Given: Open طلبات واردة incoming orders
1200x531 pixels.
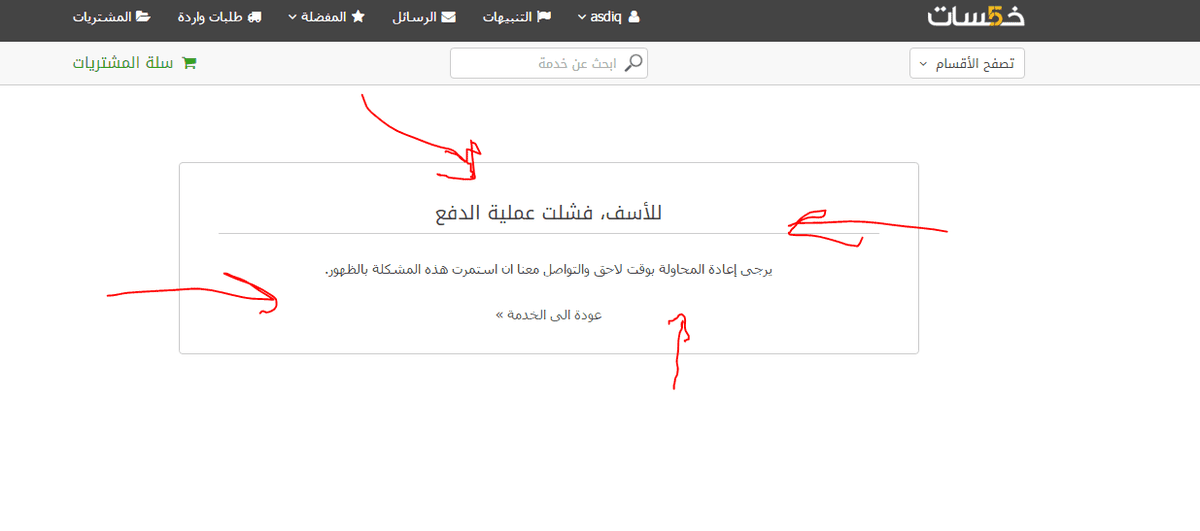Looking at the screenshot, I should tap(219, 17).
